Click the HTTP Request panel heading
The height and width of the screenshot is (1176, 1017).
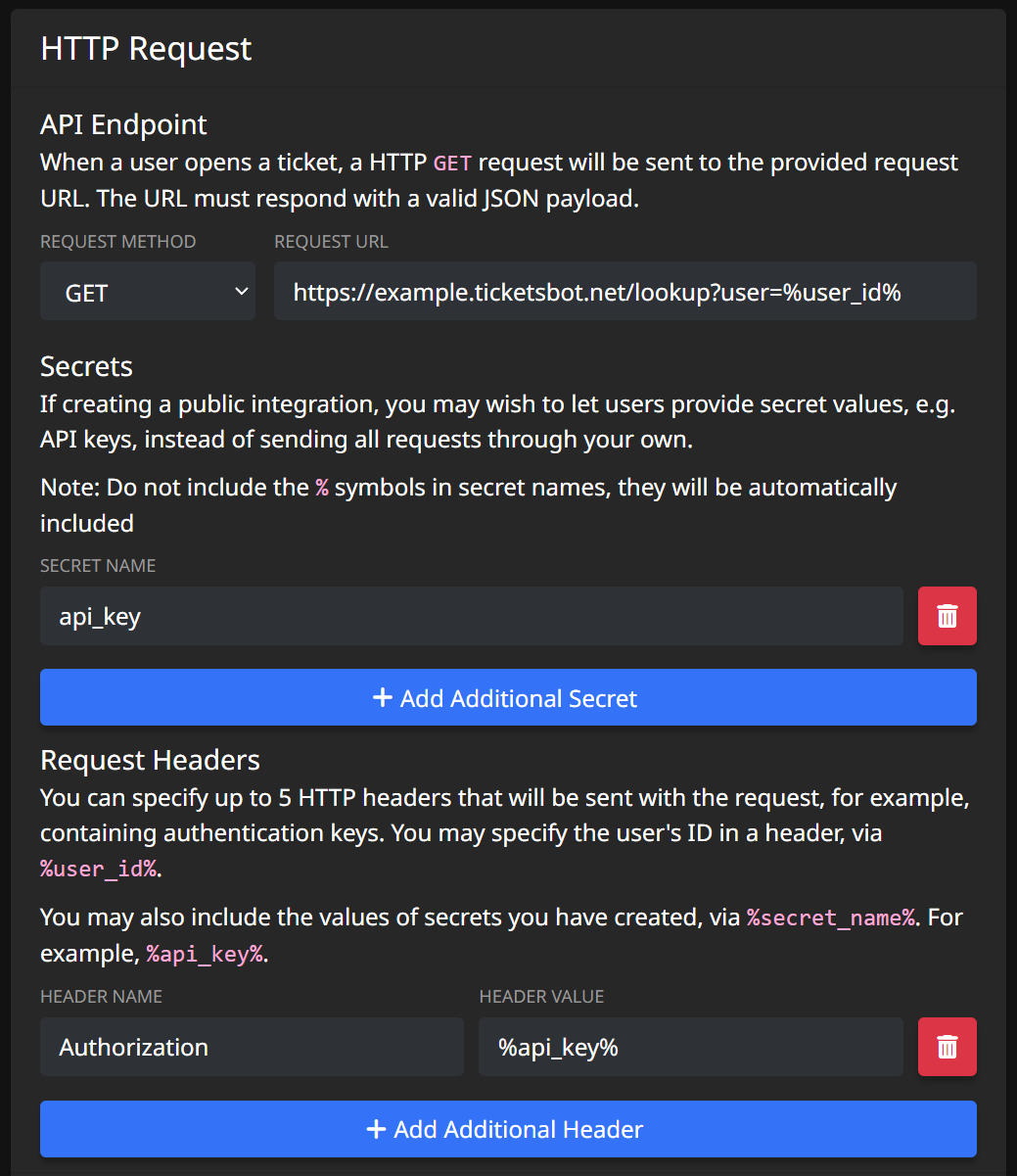(146, 48)
